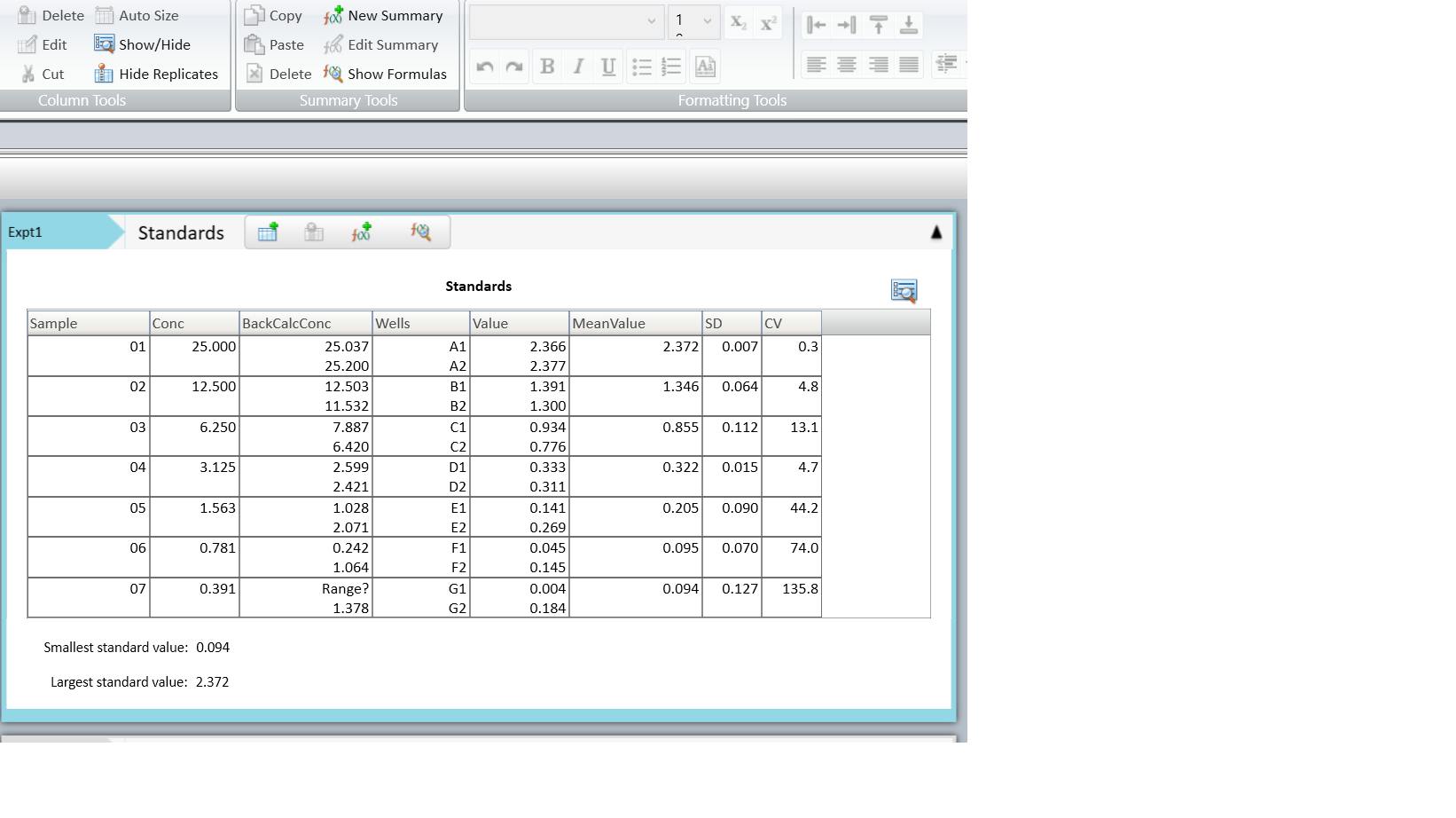Click the Cut column tool
This screenshot has width=1456, height=818.
pyautogui.click(x=42, y=74)
